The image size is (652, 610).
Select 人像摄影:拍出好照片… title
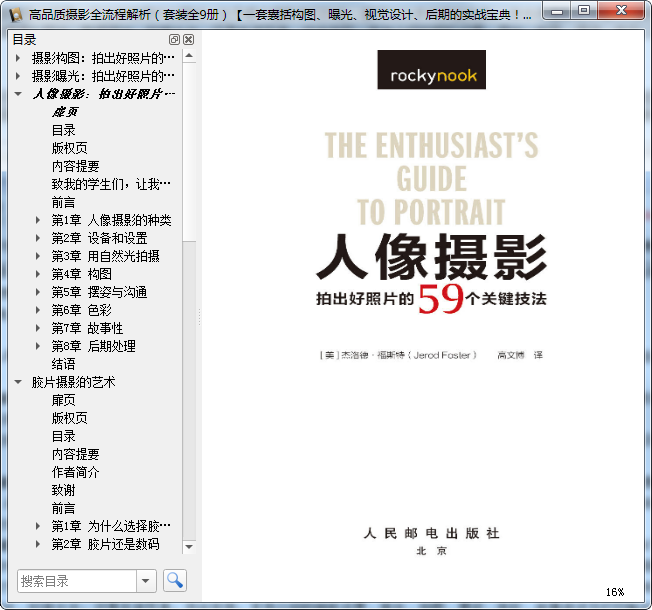point(104,94)
